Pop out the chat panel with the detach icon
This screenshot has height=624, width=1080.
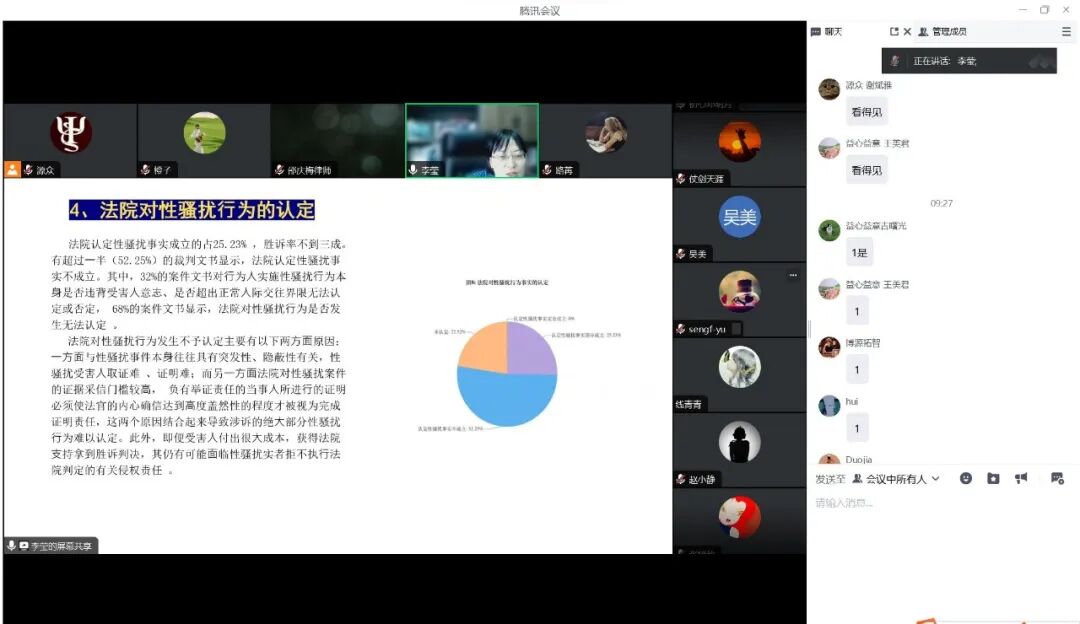(x=895, y=31)
